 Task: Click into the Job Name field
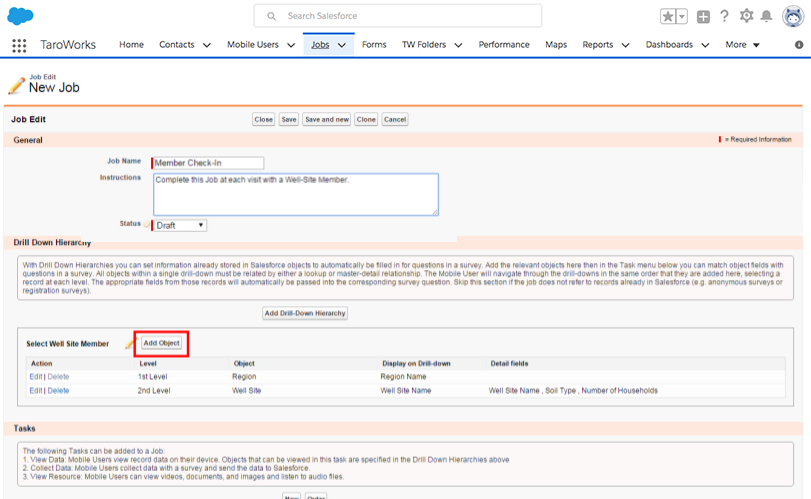click(208, 163)
